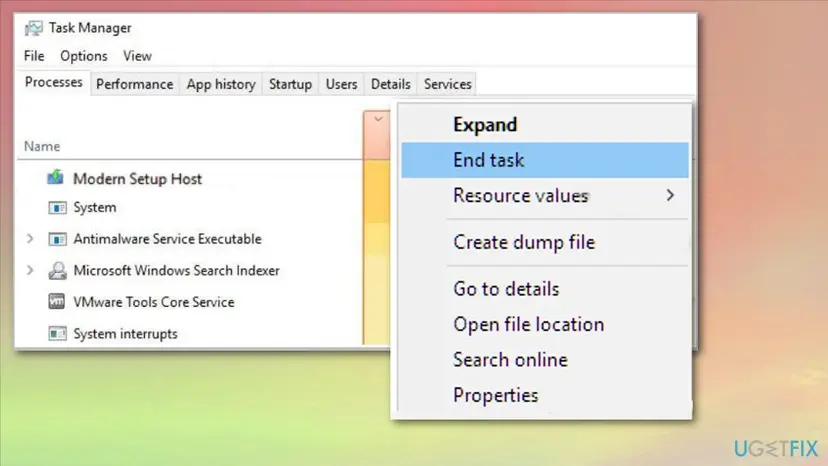This screenshot has width=828, height=466.
Task: Click the sort arrow on the highlighted column
Action: pyautogui.click(x=378, y=119)
